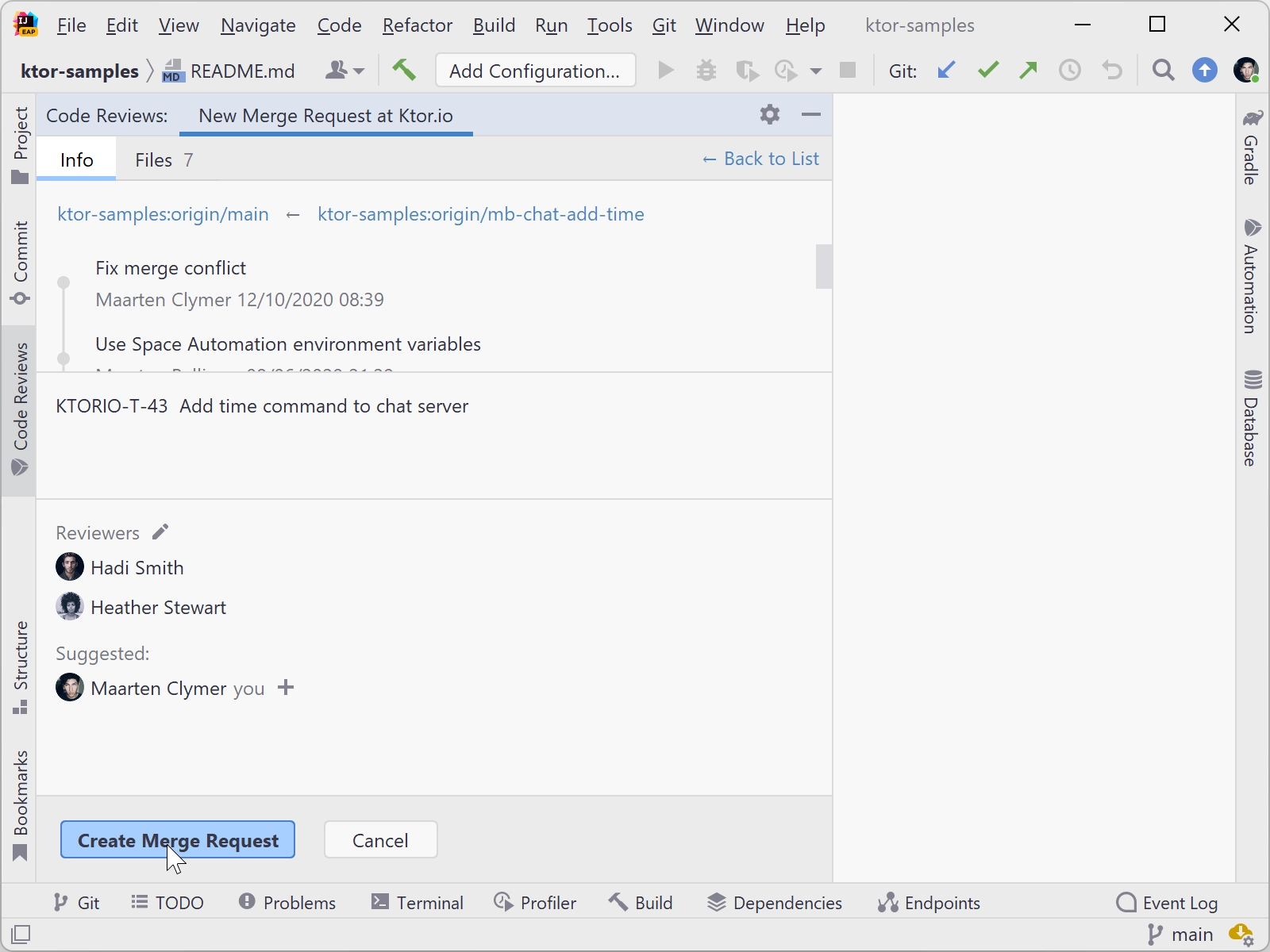Open the run options dropdown arrow beside the profiler icon
Viewport: 1270px width, 952px height.
(815, 71)
